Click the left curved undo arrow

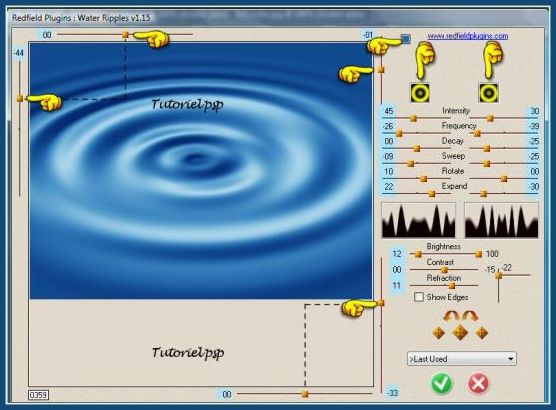pos(451,316)
